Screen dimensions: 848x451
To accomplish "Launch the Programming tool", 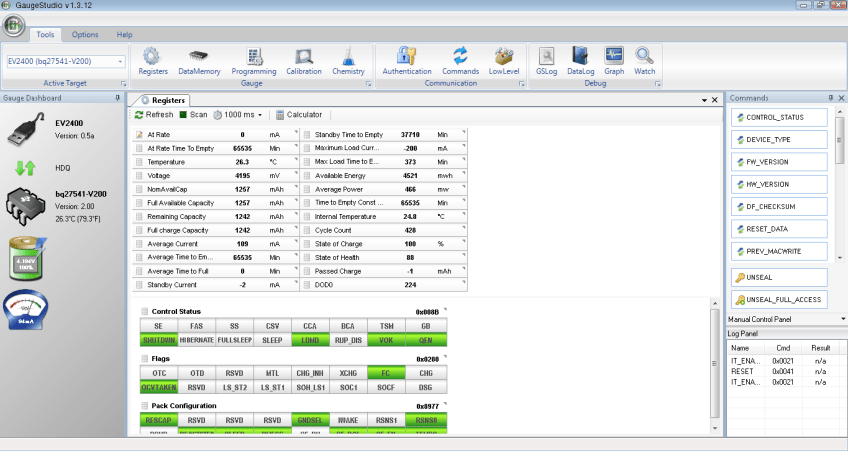I will tap(253, 61).
